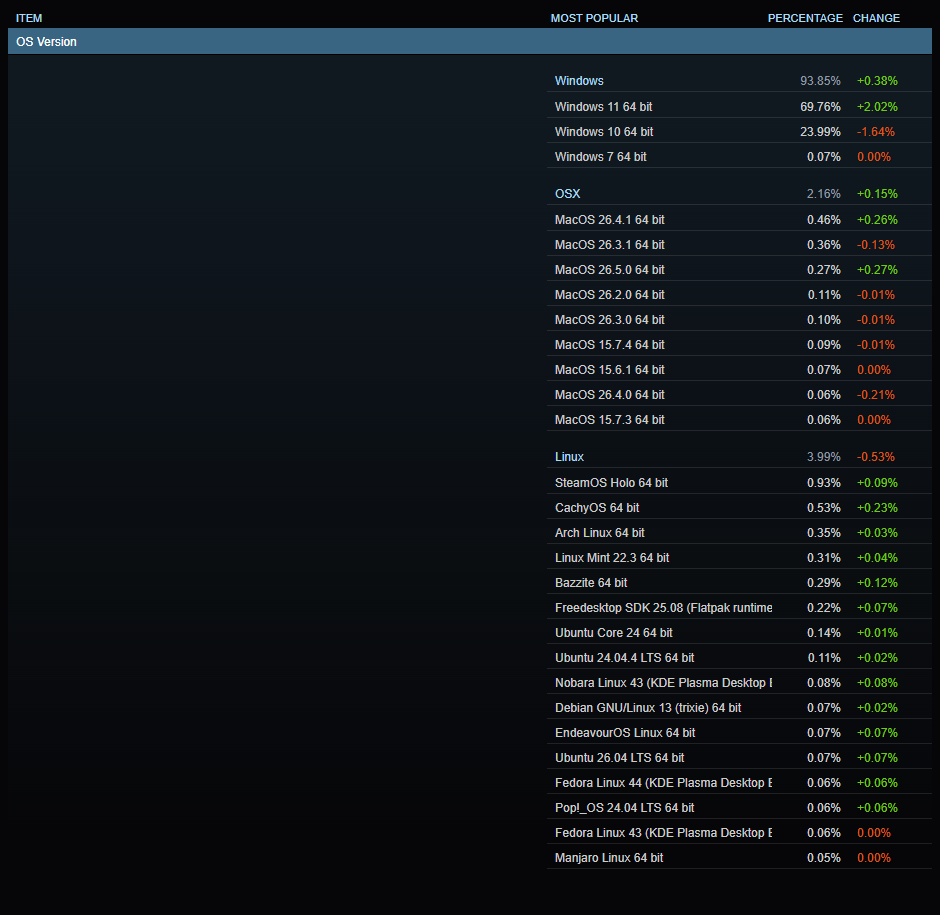The width and height of the screenshot is (940, 915).
Task: Select the SteamOS Holo 64 bit row
Action: tap(739, 482)
